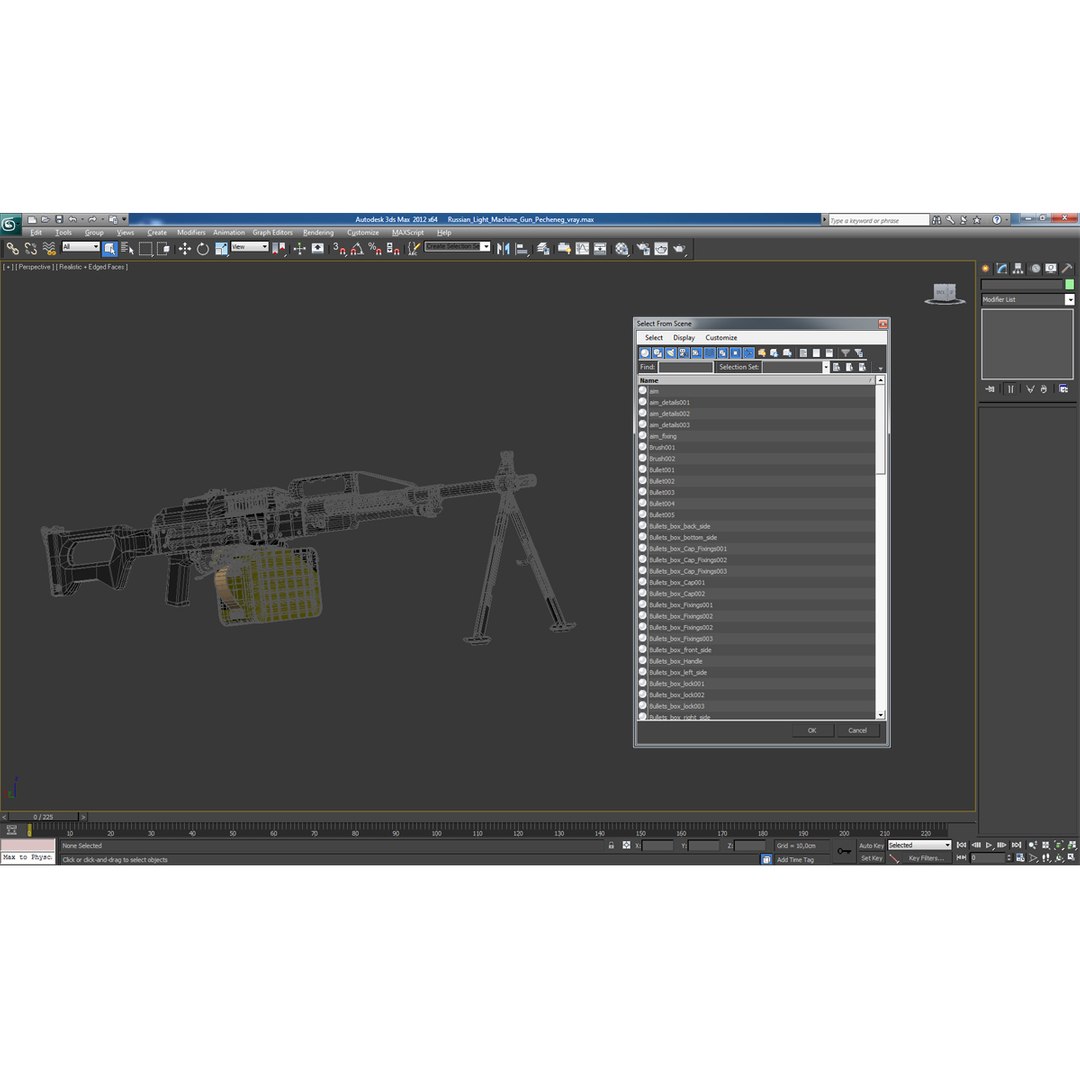Click the funnel filter icon in dialog

846,353
